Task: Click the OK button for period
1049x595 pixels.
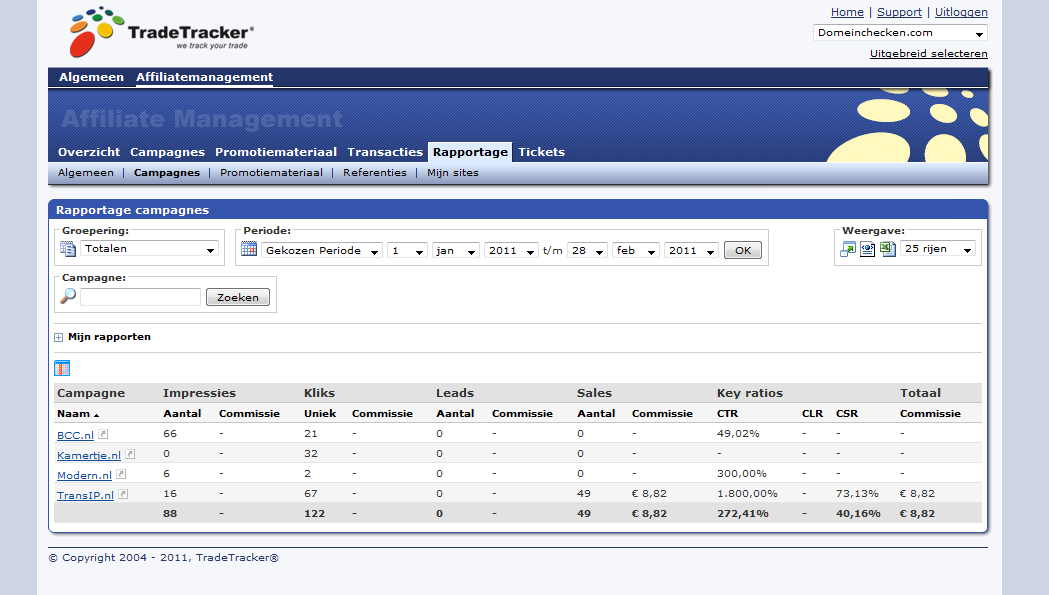Action: [743, 250]
